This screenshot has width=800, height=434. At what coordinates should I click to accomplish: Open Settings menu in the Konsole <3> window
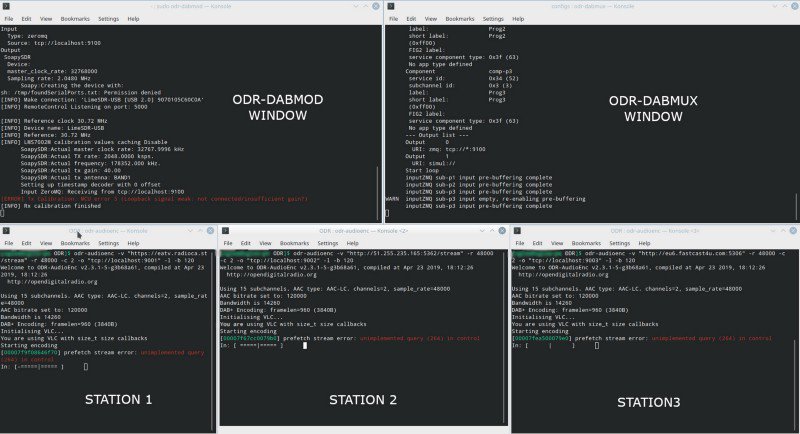tap(619, 243)
